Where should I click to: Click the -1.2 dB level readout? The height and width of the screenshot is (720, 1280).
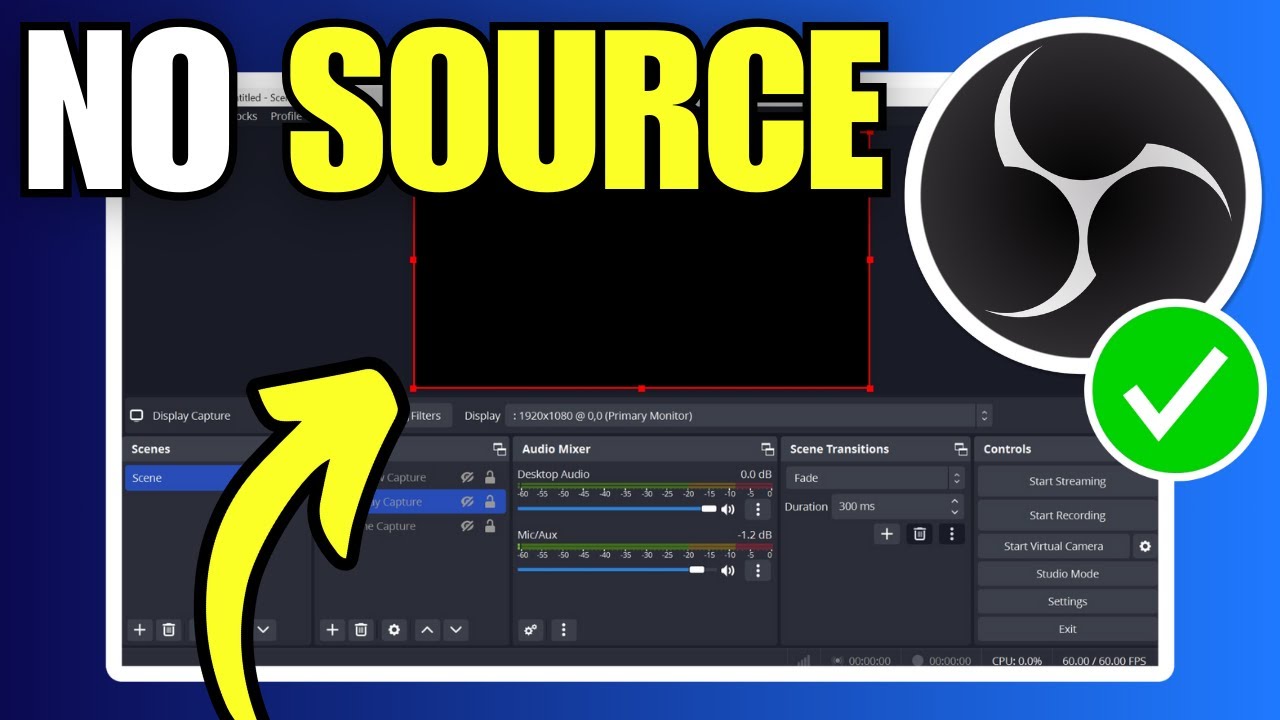(x=755, y=535)
